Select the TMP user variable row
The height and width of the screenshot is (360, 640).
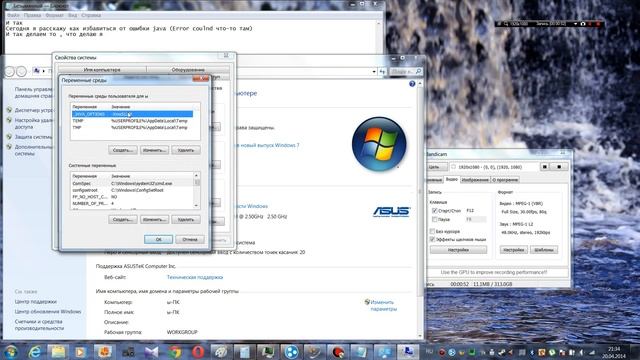[x=132, y=127]
